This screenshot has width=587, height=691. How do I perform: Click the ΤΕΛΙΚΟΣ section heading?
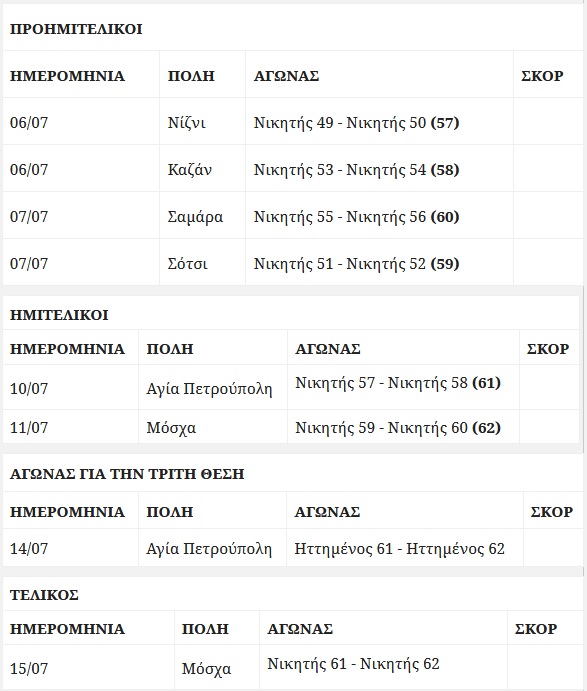tap(44, 595)
